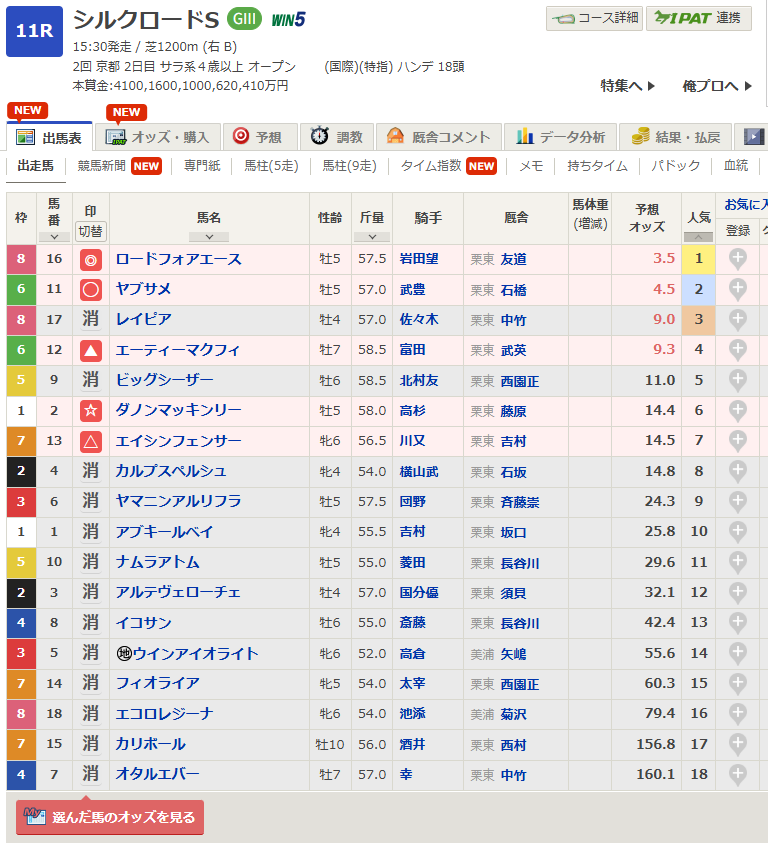Click the 11R race number badge
768x843 pixels.
coord(34,31)
